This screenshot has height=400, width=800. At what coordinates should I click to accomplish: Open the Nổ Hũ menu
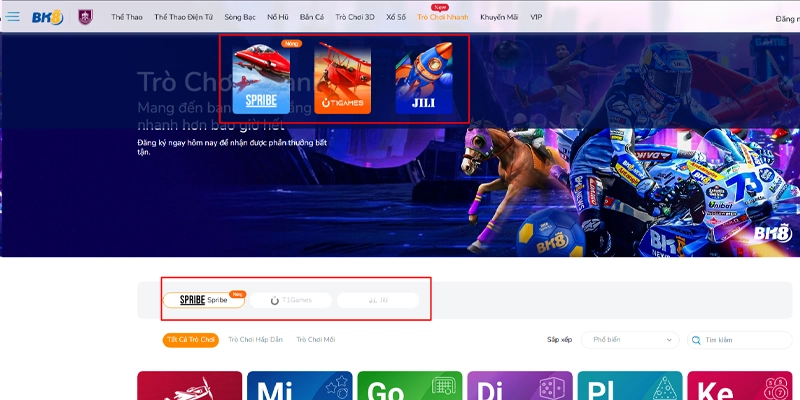click(x=278, y=17)
